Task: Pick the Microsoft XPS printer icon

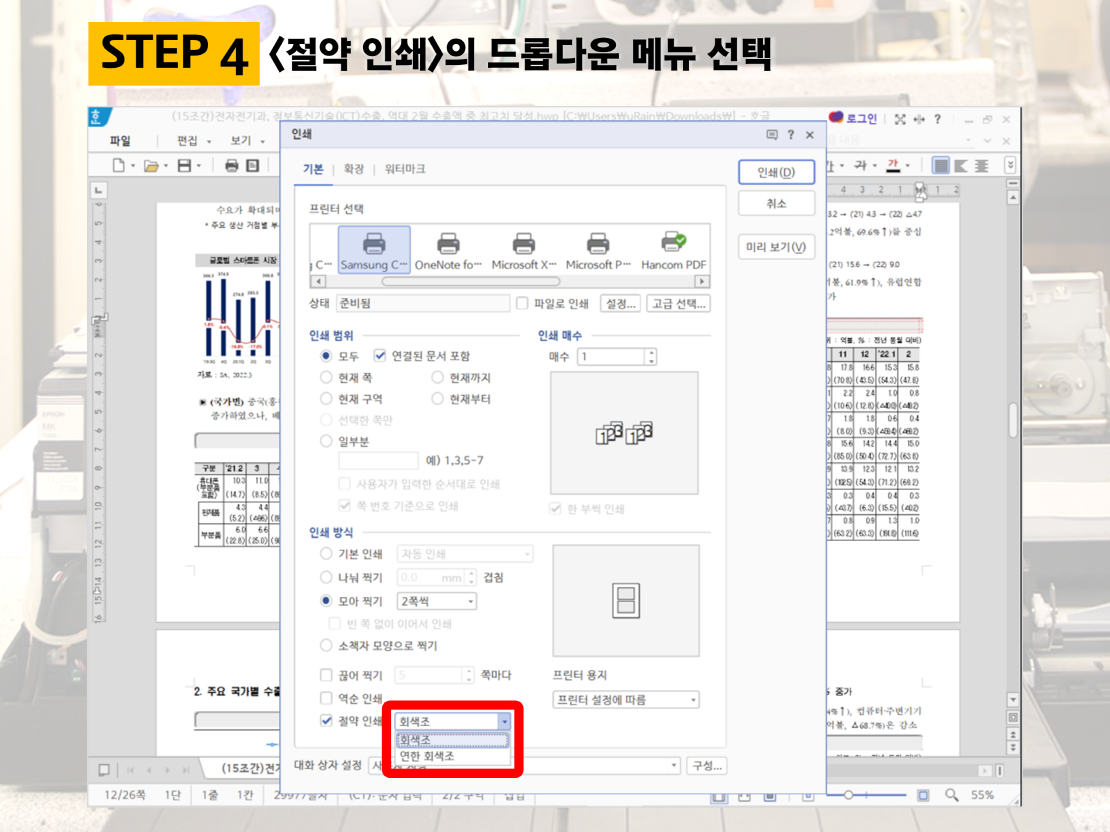Action: [x=523, y=249]
